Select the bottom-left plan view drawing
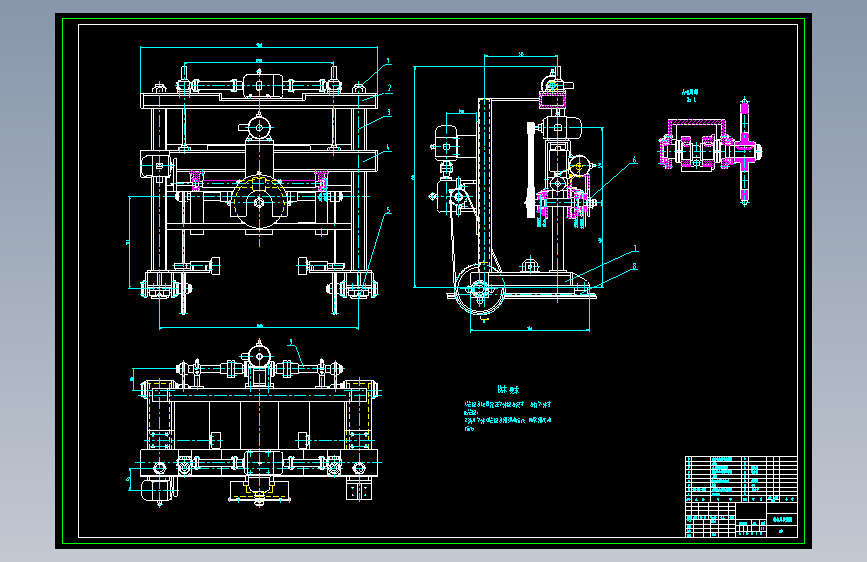The image size is (867, 562). coord(255,423)
